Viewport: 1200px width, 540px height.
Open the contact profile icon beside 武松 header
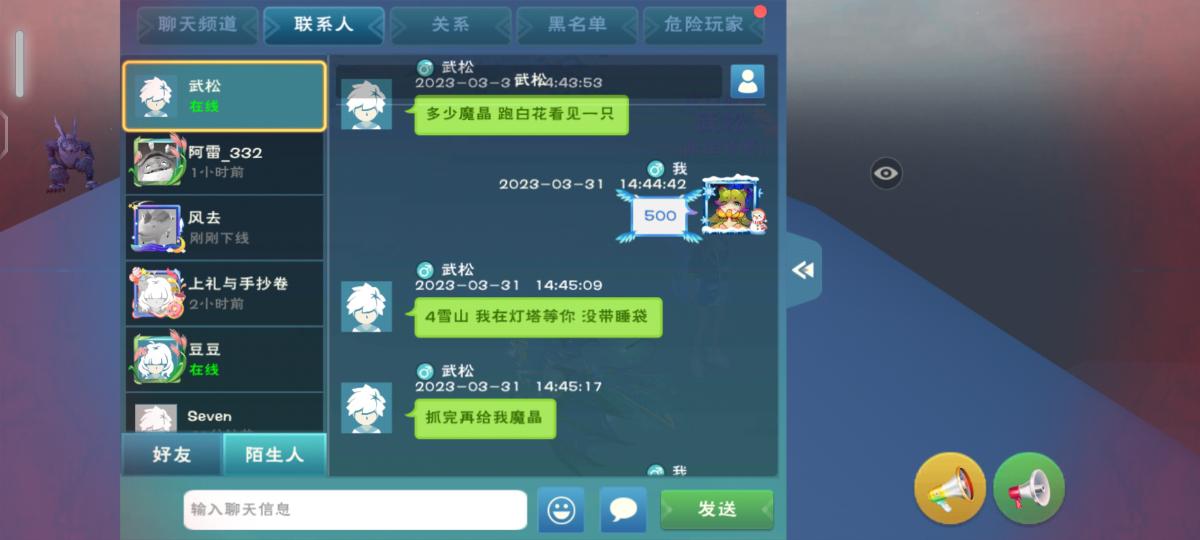tap(747, 81)
